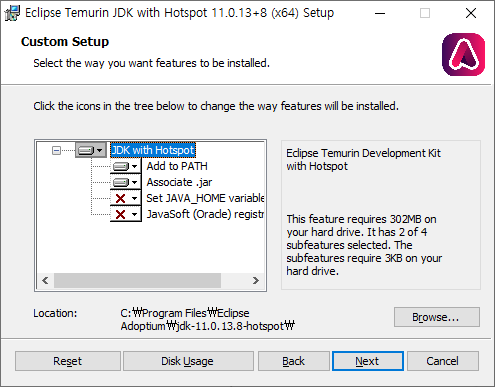The image size is (495, 387).
Task: Click the Adoptium logo in the header
Action: click(463, 54)
